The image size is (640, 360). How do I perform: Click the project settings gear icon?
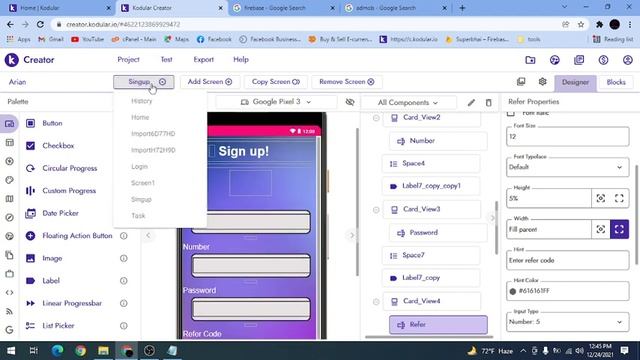(x=542, y=82)
